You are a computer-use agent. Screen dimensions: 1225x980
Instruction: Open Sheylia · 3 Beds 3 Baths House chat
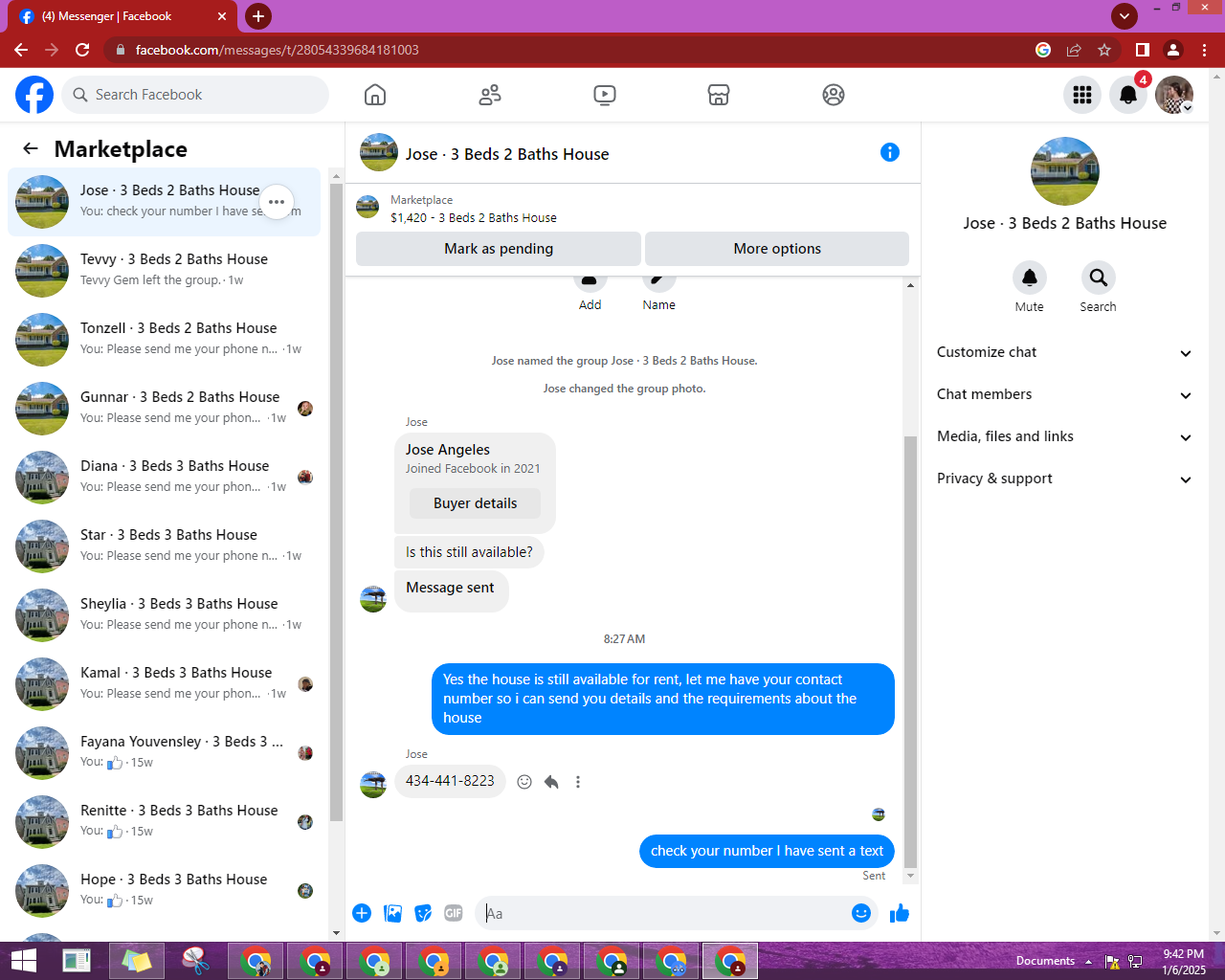165,615
